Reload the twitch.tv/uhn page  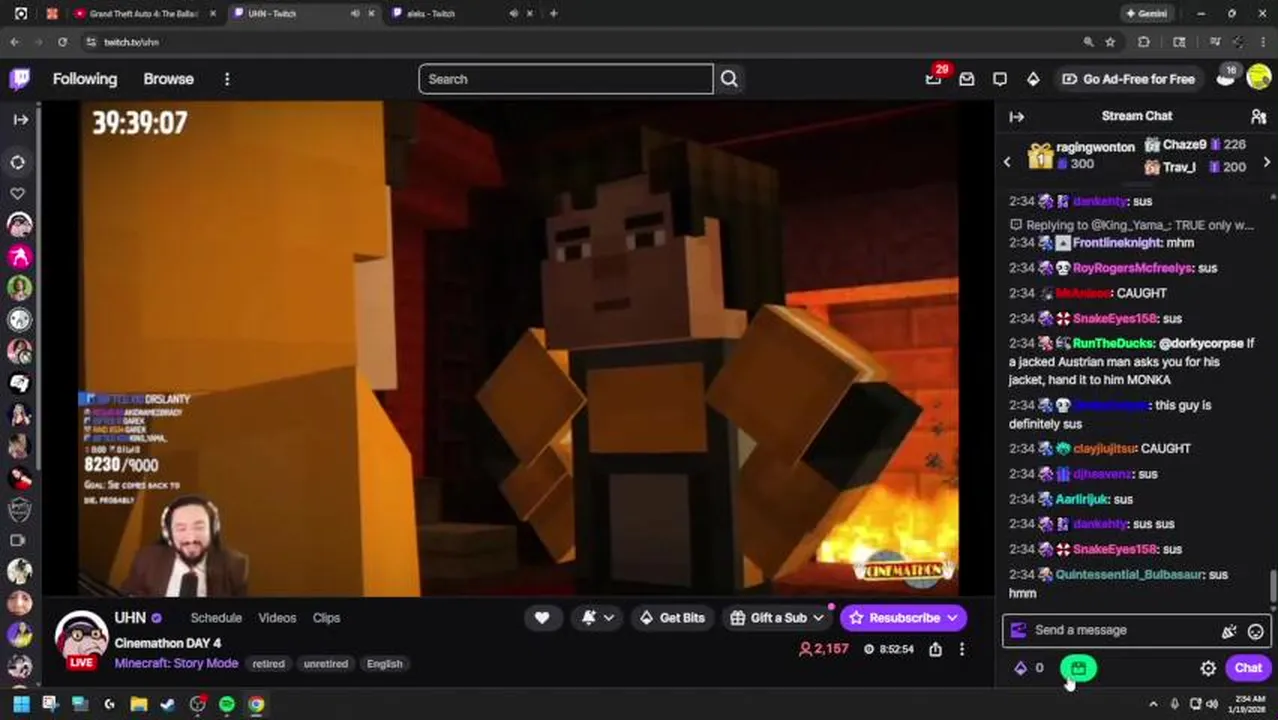click(62, 42)
